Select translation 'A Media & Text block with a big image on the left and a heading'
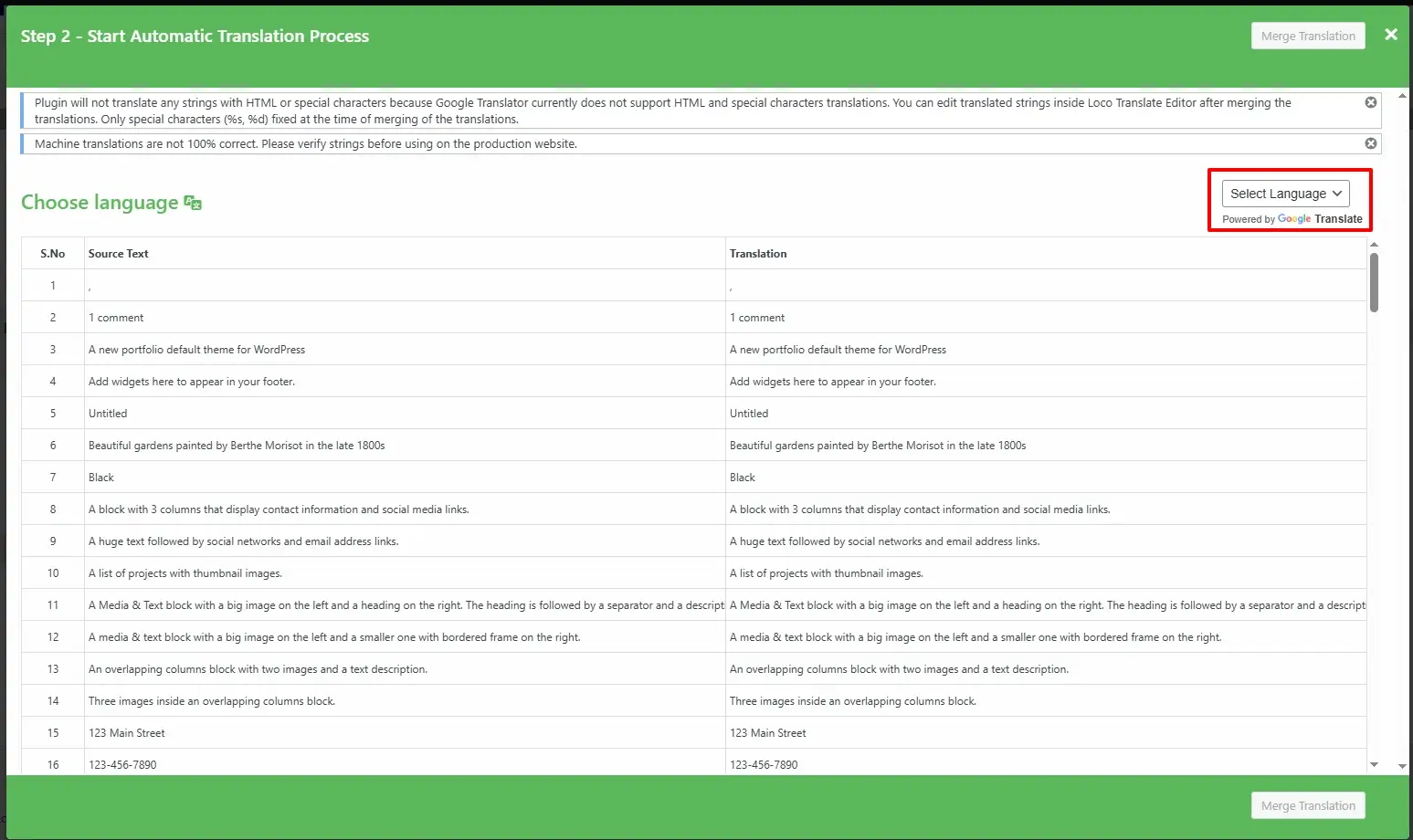 [x=1047, y=605]
